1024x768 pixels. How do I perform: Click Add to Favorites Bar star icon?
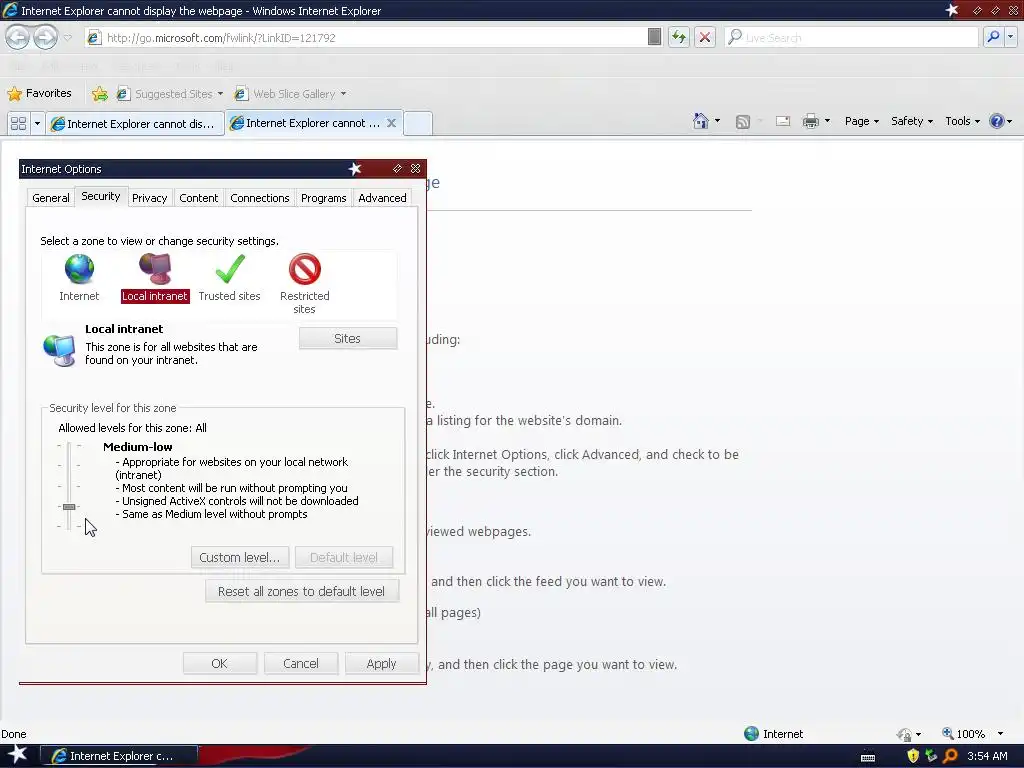click(100, 94)
